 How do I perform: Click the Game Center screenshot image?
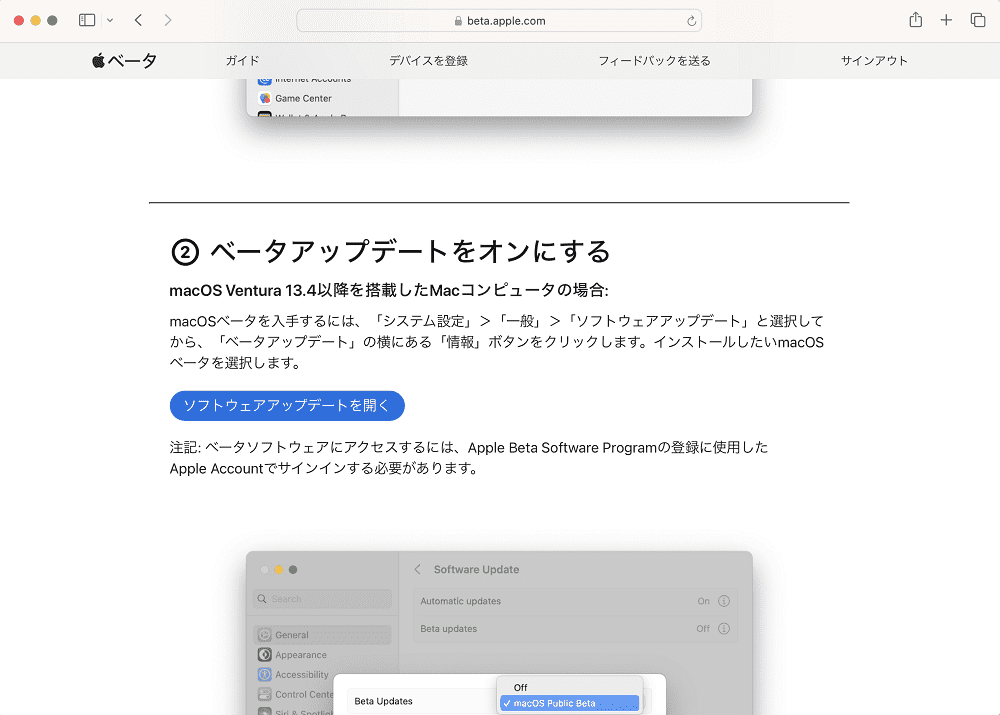499,98
